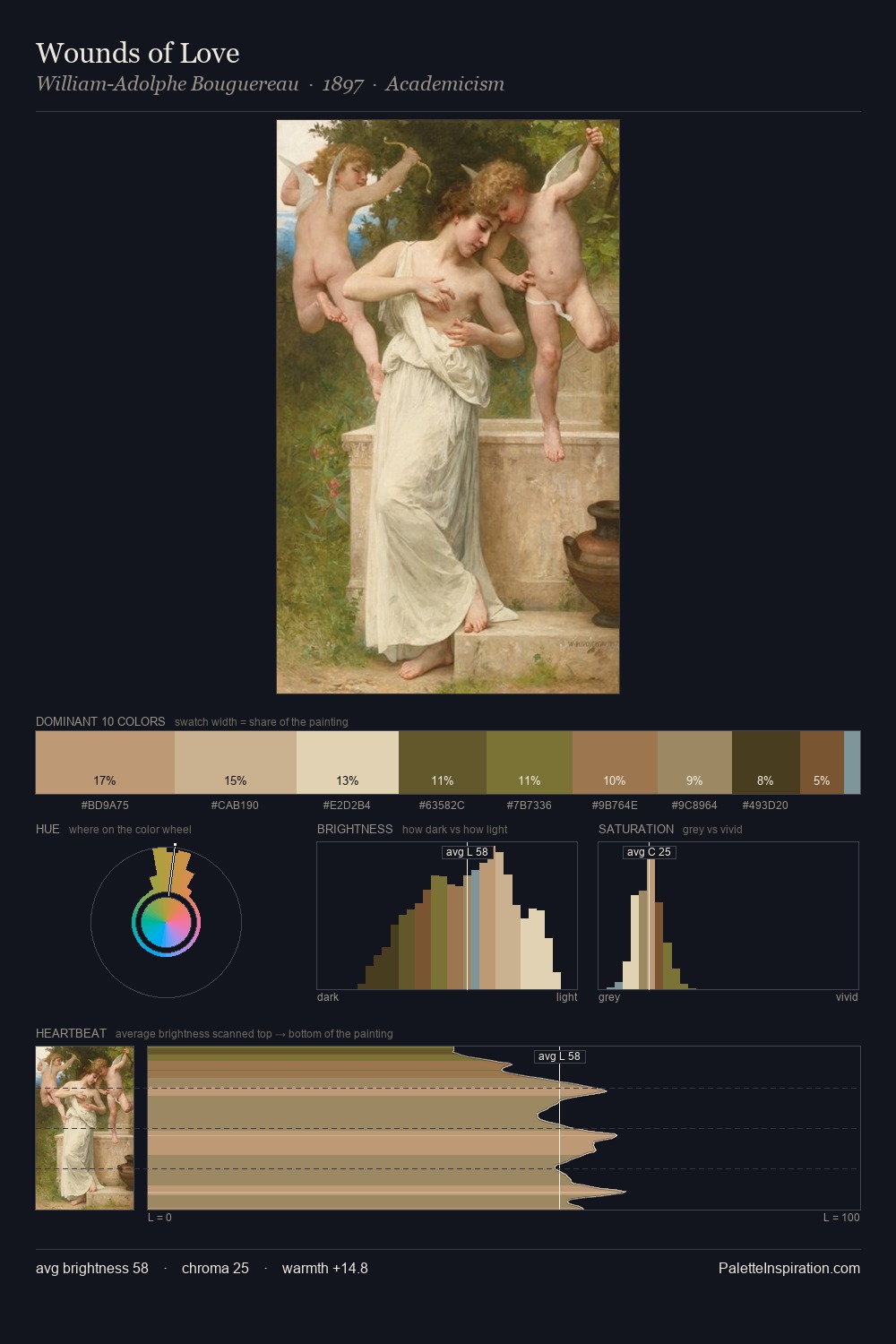Screen dimensions: 896x1344
Task: Pick the dark 8% swatch above #493D20
Action: tap(766, 762)
